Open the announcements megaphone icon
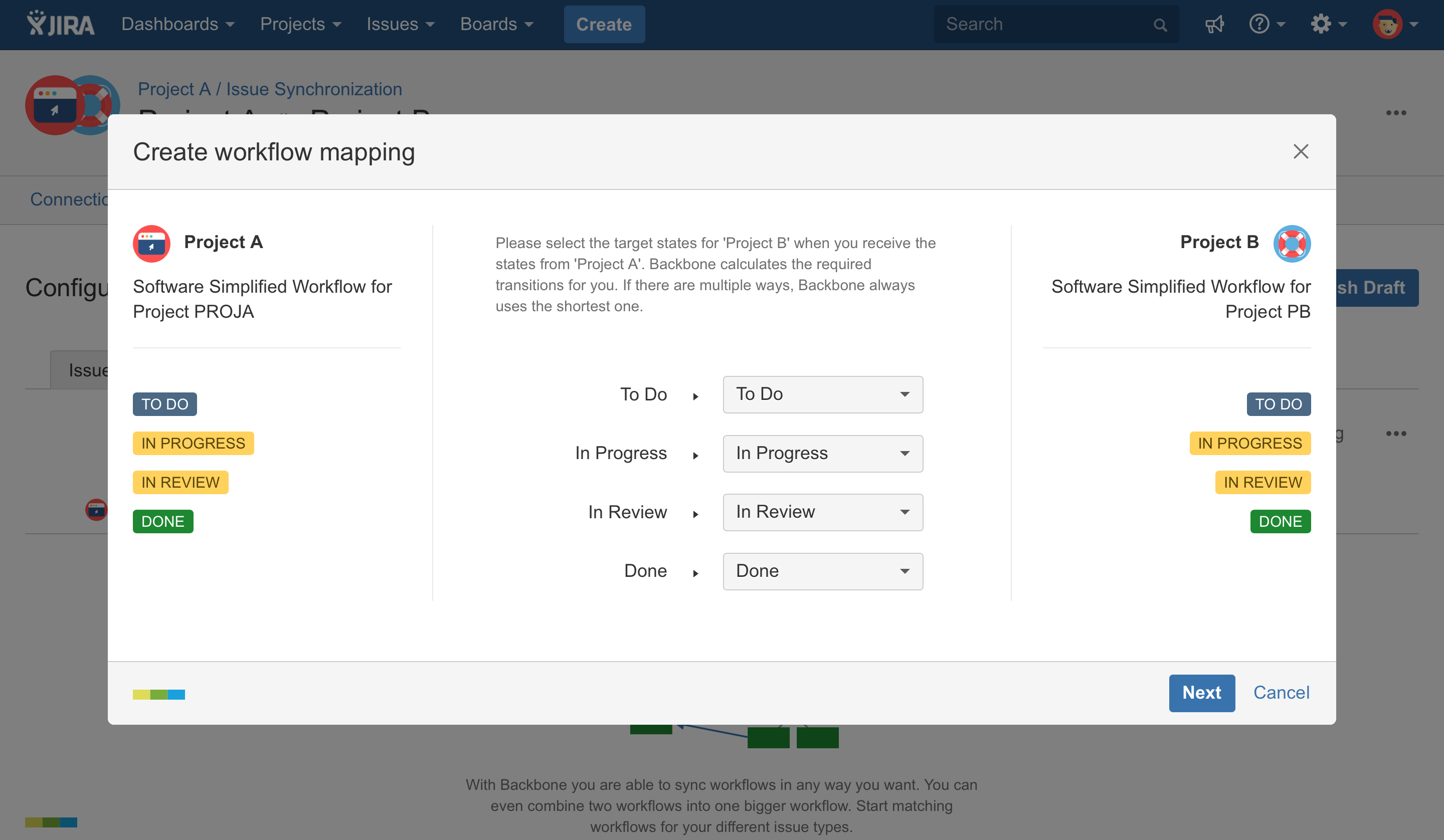Viewport: 1444px width, 840px height. [x=1215, y=24]
